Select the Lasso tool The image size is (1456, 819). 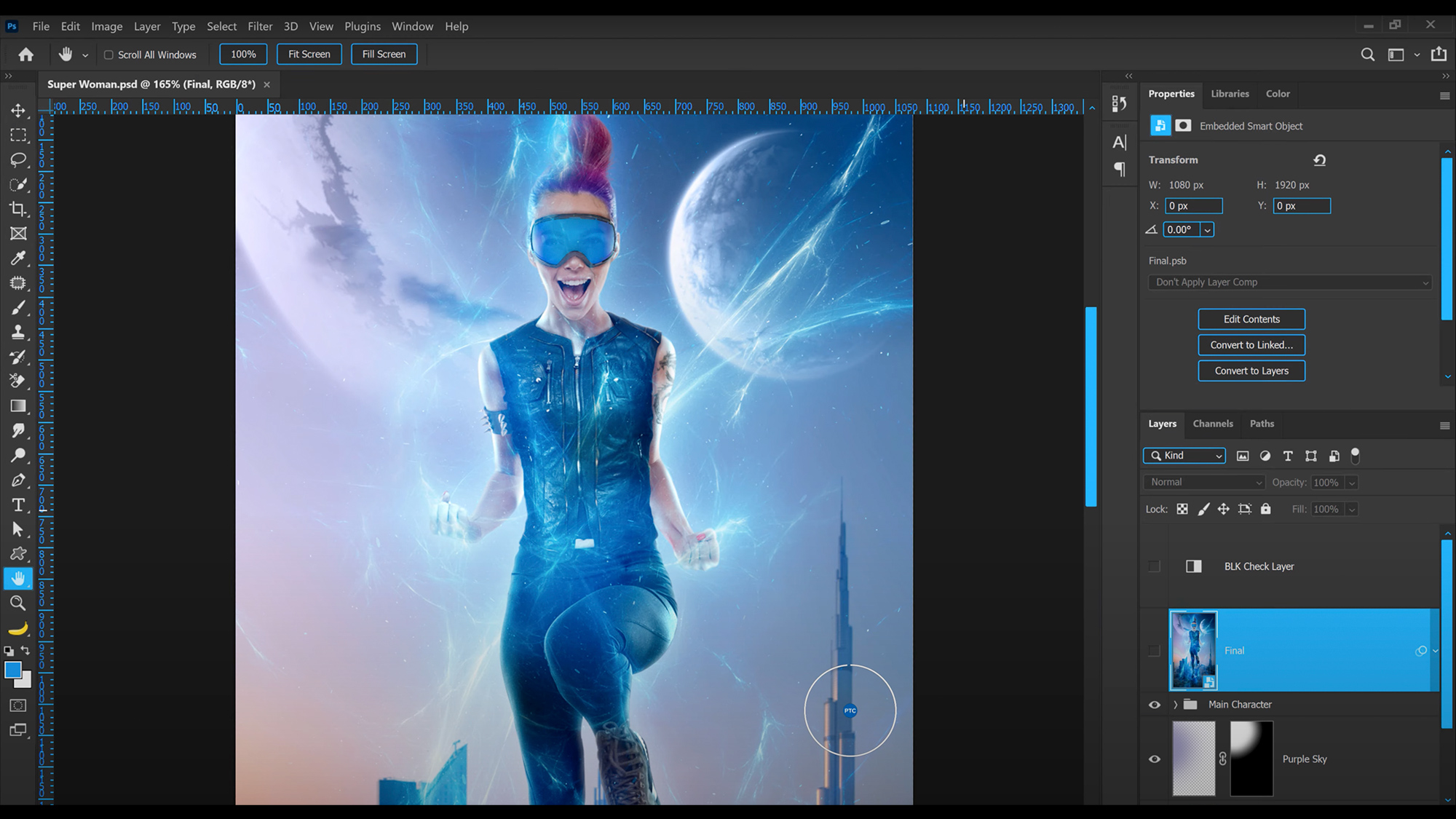click(x=18, y=160)
